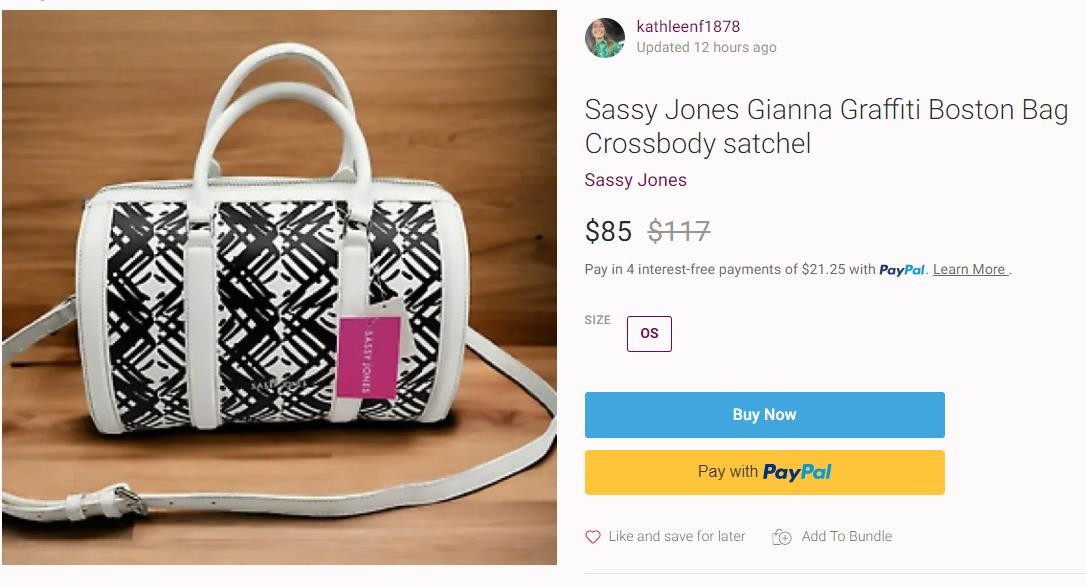Enlarge the Boston bag product photo
Viewport: 1086px width, 587px height.
[x=279, y=288]
